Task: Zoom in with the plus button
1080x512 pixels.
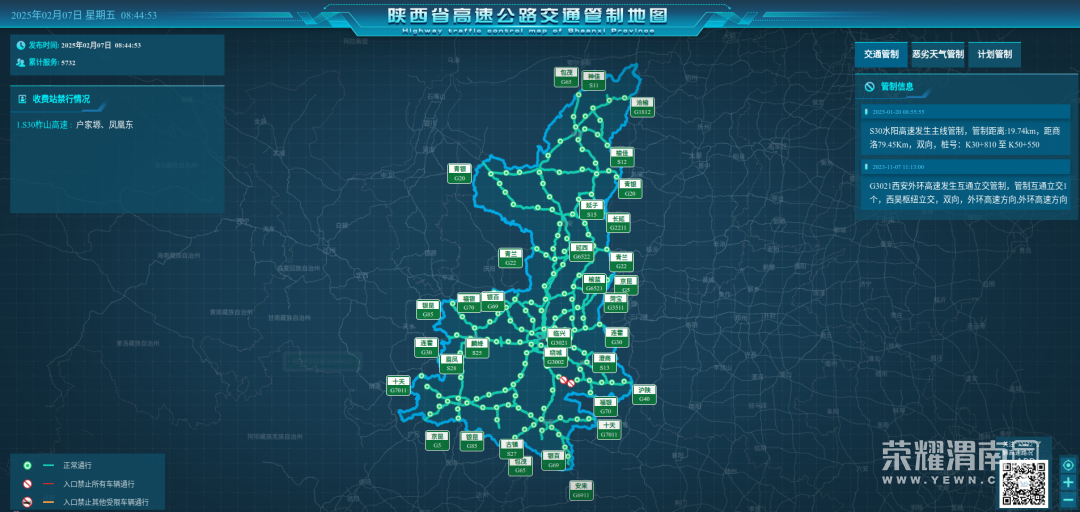Action: pos(1068,482)
